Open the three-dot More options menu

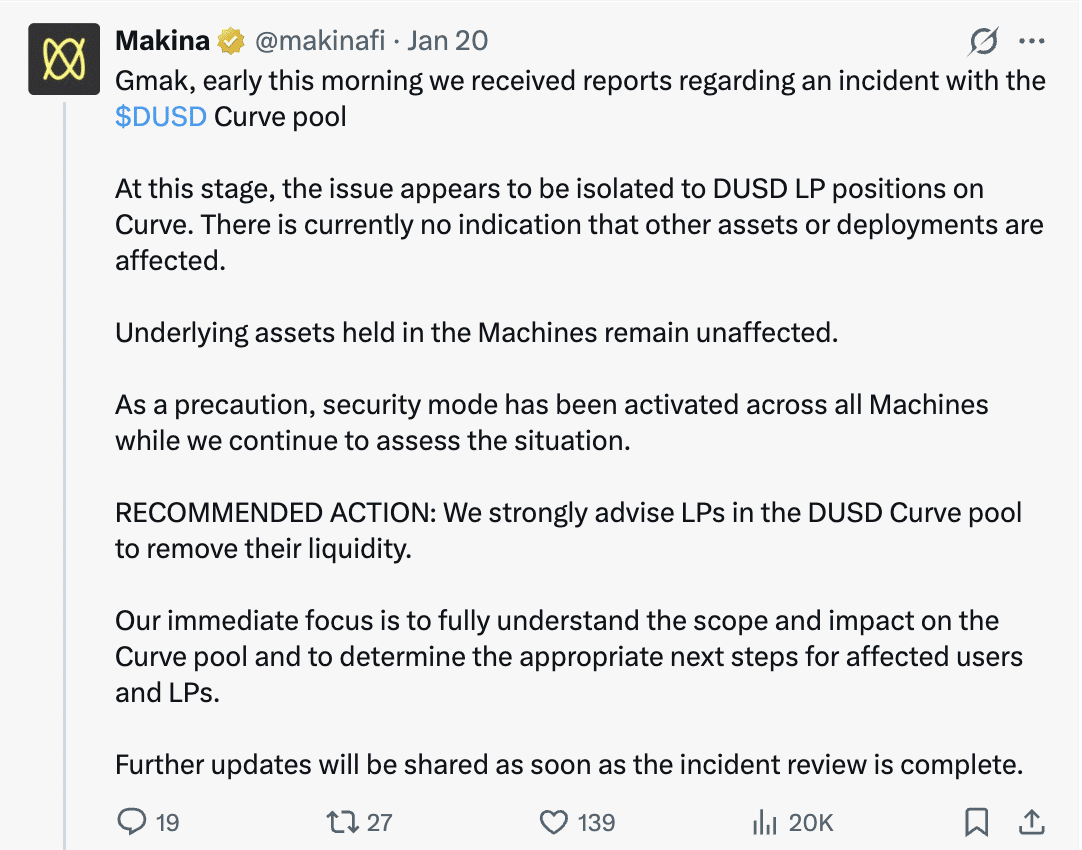pyautogui.click(x=1031, y=41)
